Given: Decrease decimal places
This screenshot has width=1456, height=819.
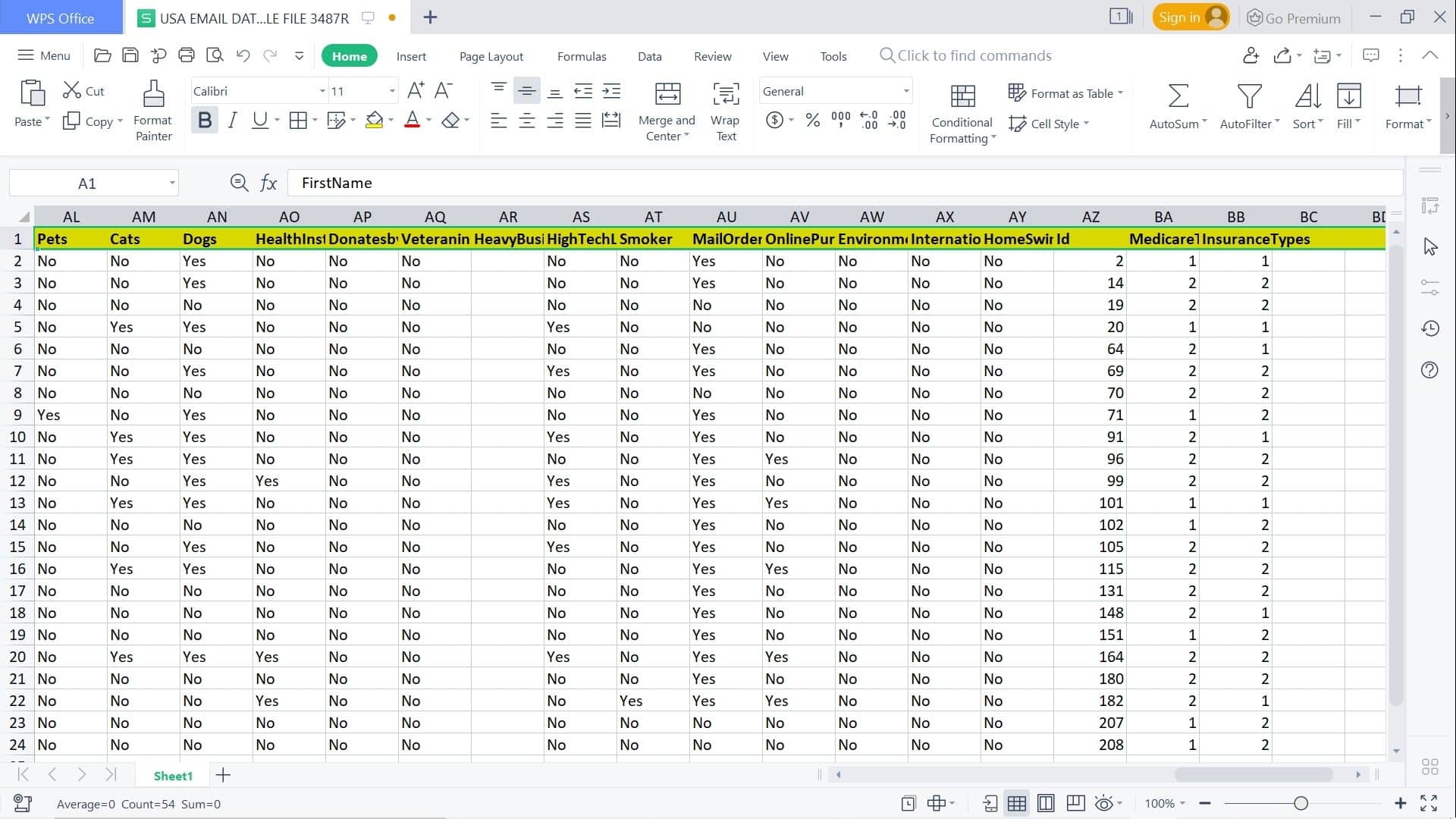Looking at the screenshot, I should 897,119.
